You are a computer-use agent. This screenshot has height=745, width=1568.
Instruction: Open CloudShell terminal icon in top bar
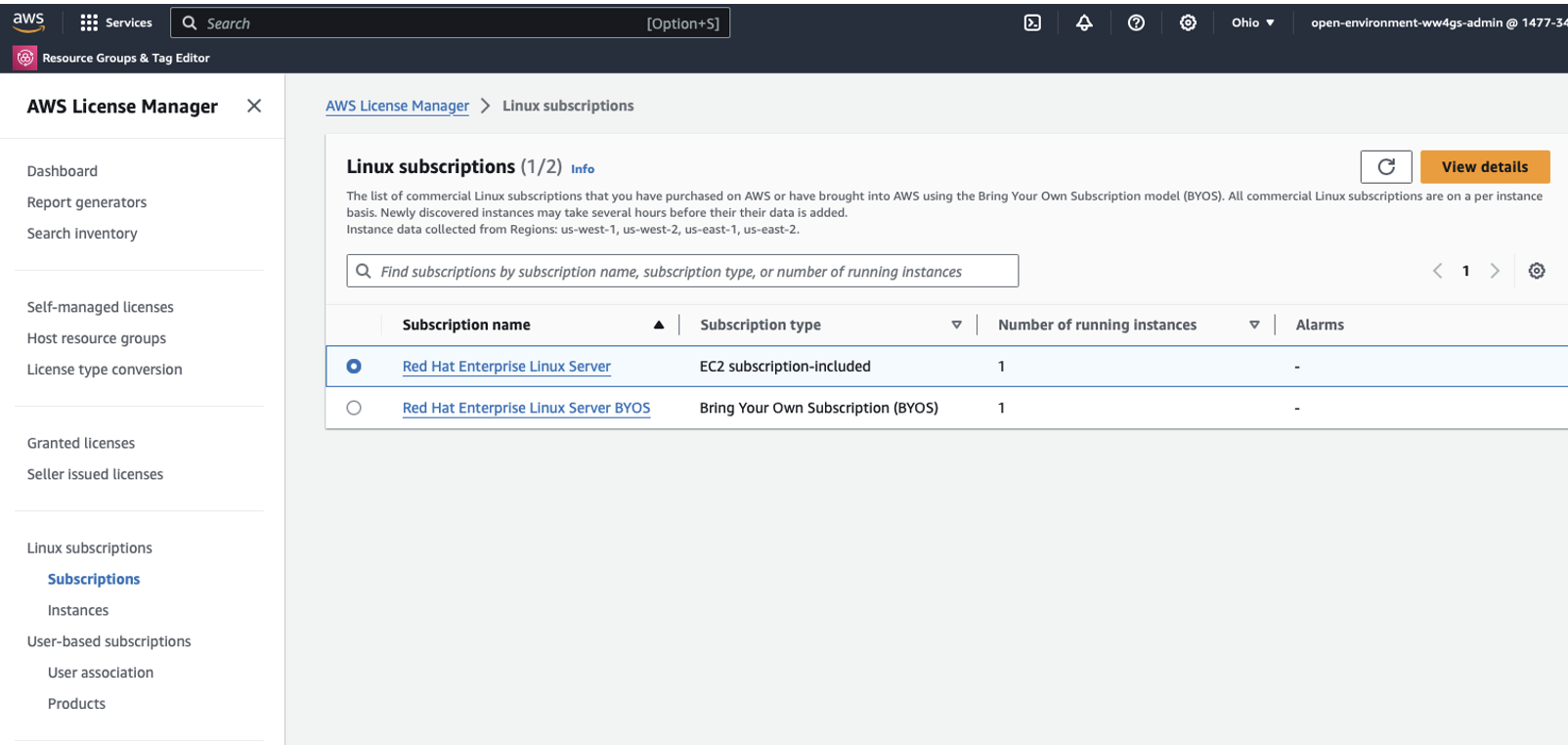tap(1032, 22)
